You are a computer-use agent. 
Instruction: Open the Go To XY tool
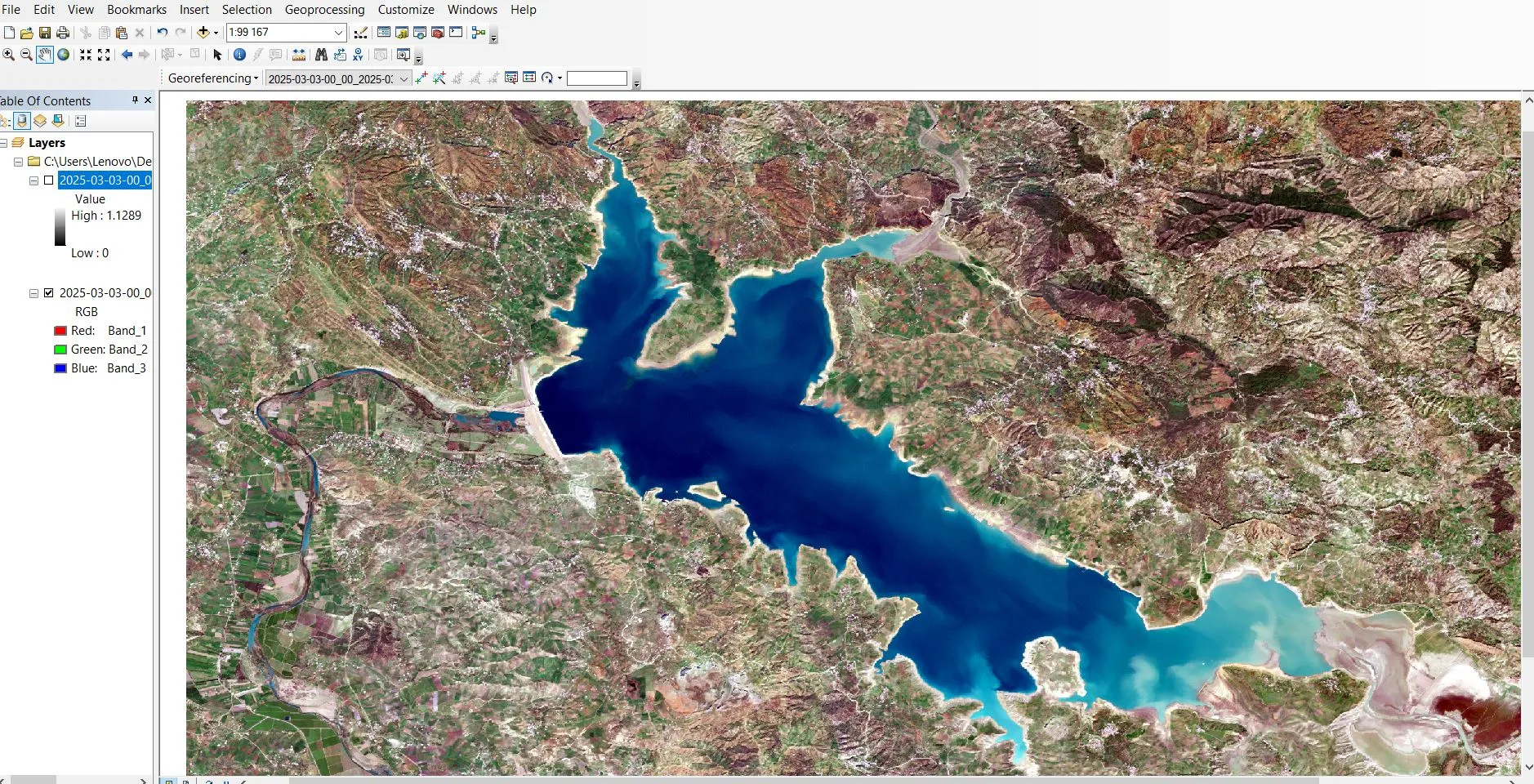click(358, 55)
